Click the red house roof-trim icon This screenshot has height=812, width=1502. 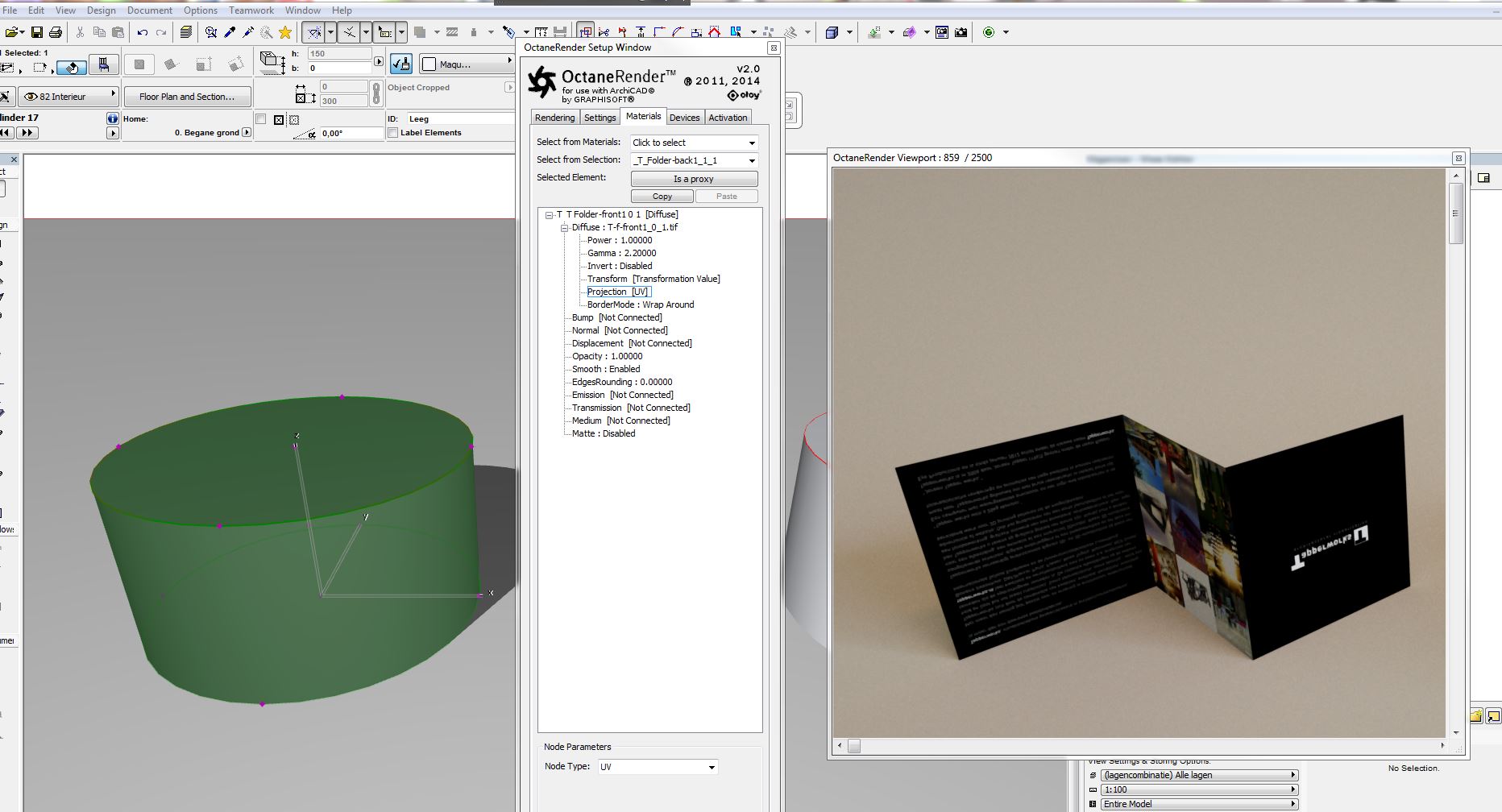coord(714,32)
